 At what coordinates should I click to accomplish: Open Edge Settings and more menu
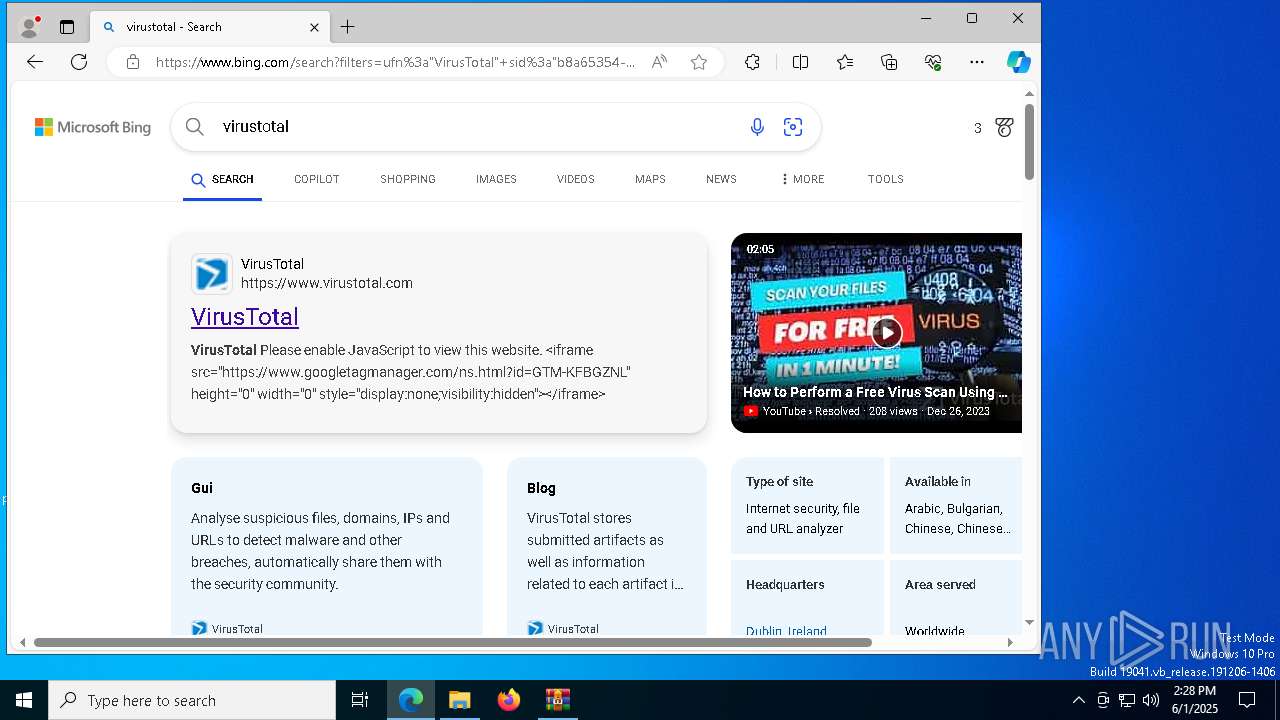977,62
